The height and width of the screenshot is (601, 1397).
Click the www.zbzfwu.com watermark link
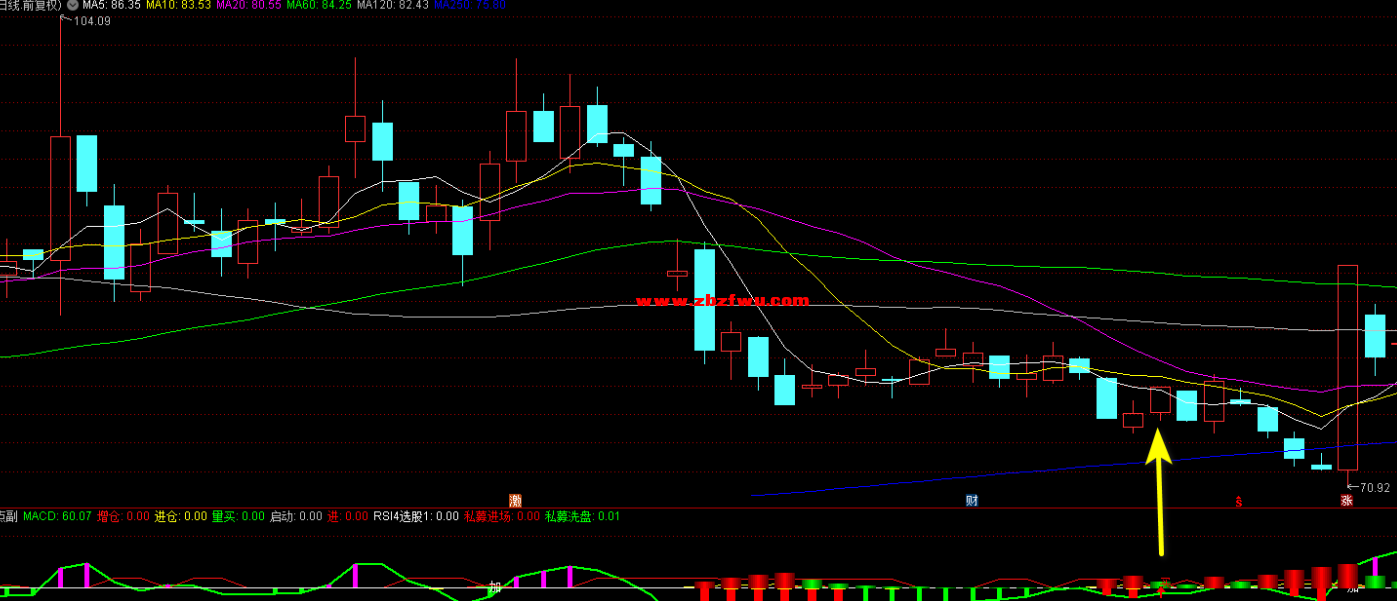(x=722, y=300)
